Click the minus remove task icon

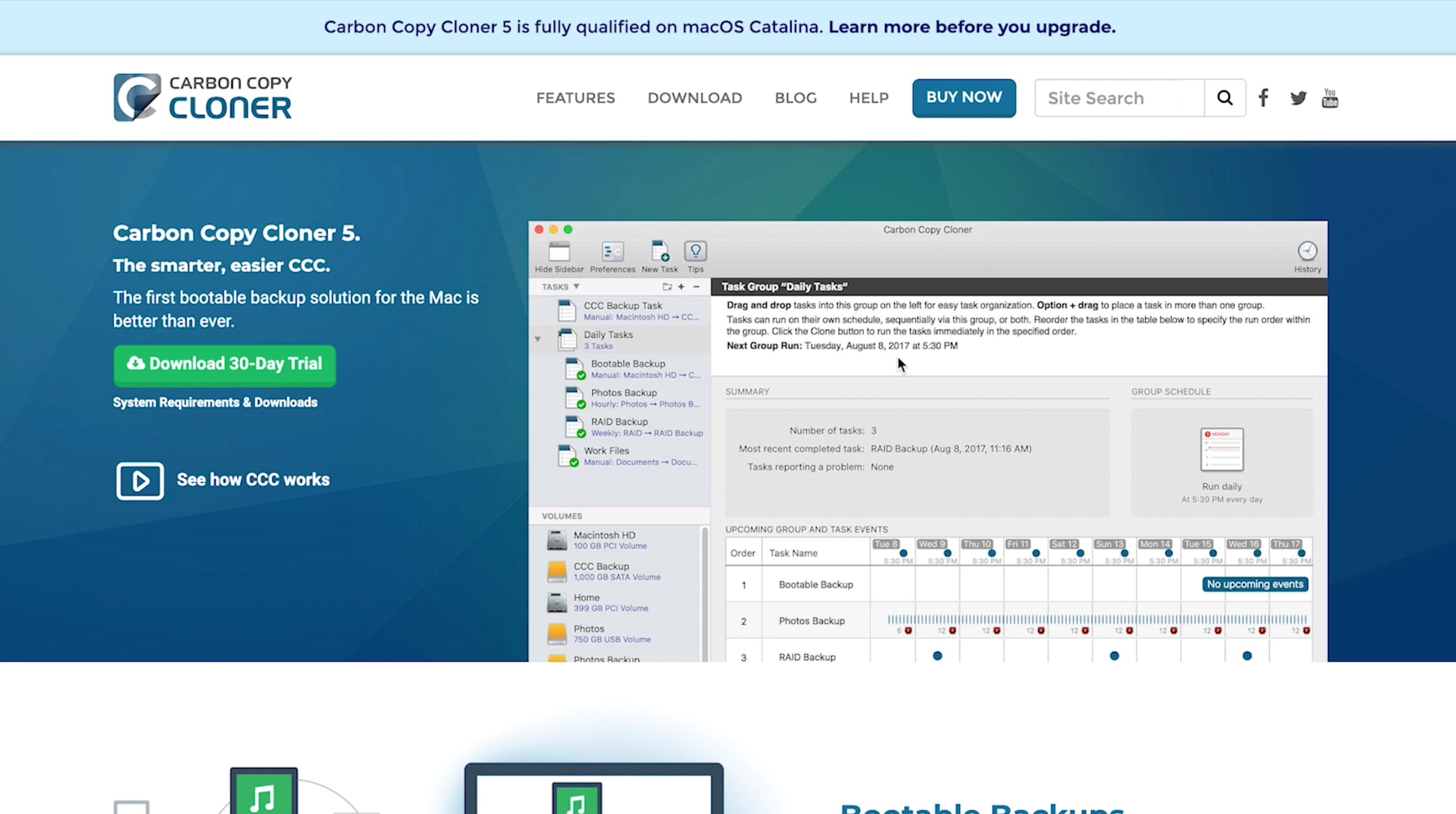pos(696,287)
